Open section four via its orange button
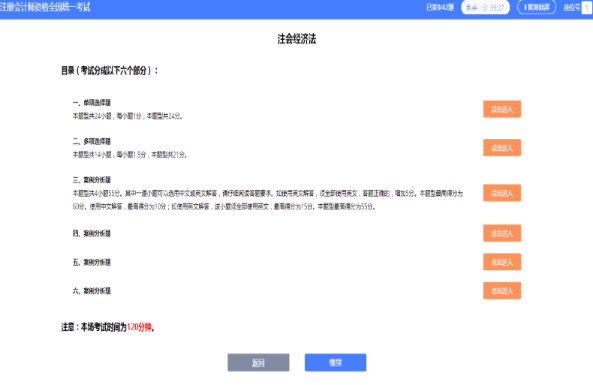This screenshot has width=593, height=385. coord(502,233)
